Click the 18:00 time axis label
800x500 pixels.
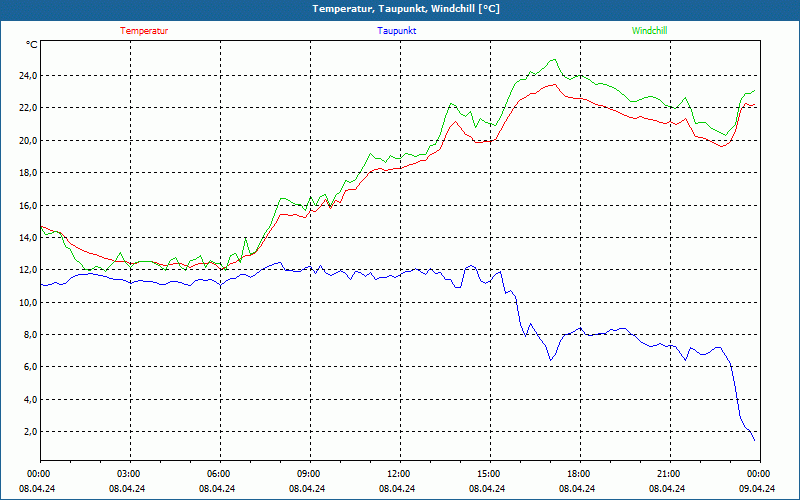pos(579,474)
